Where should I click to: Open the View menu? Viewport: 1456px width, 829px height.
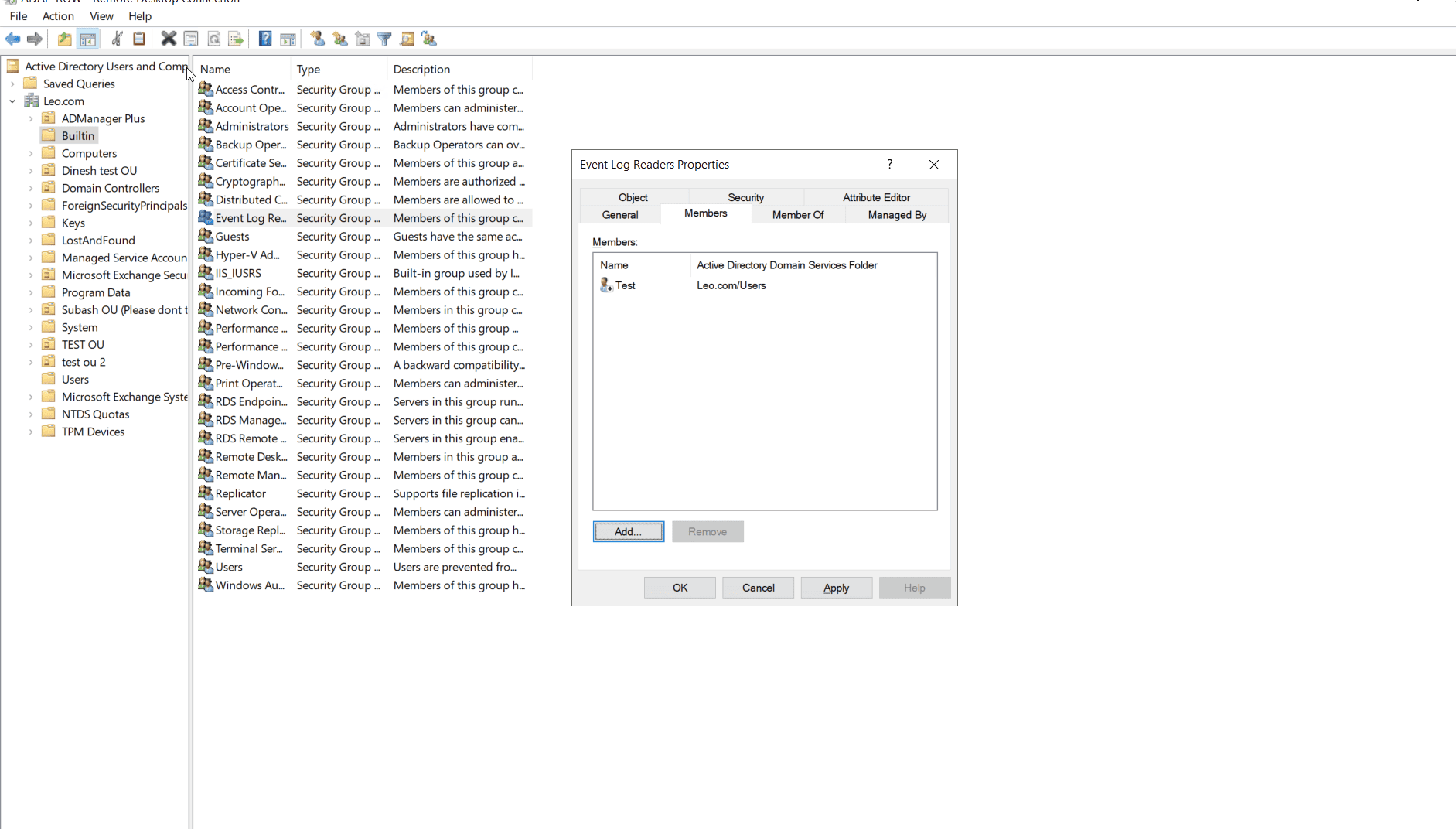coord(101,15)
